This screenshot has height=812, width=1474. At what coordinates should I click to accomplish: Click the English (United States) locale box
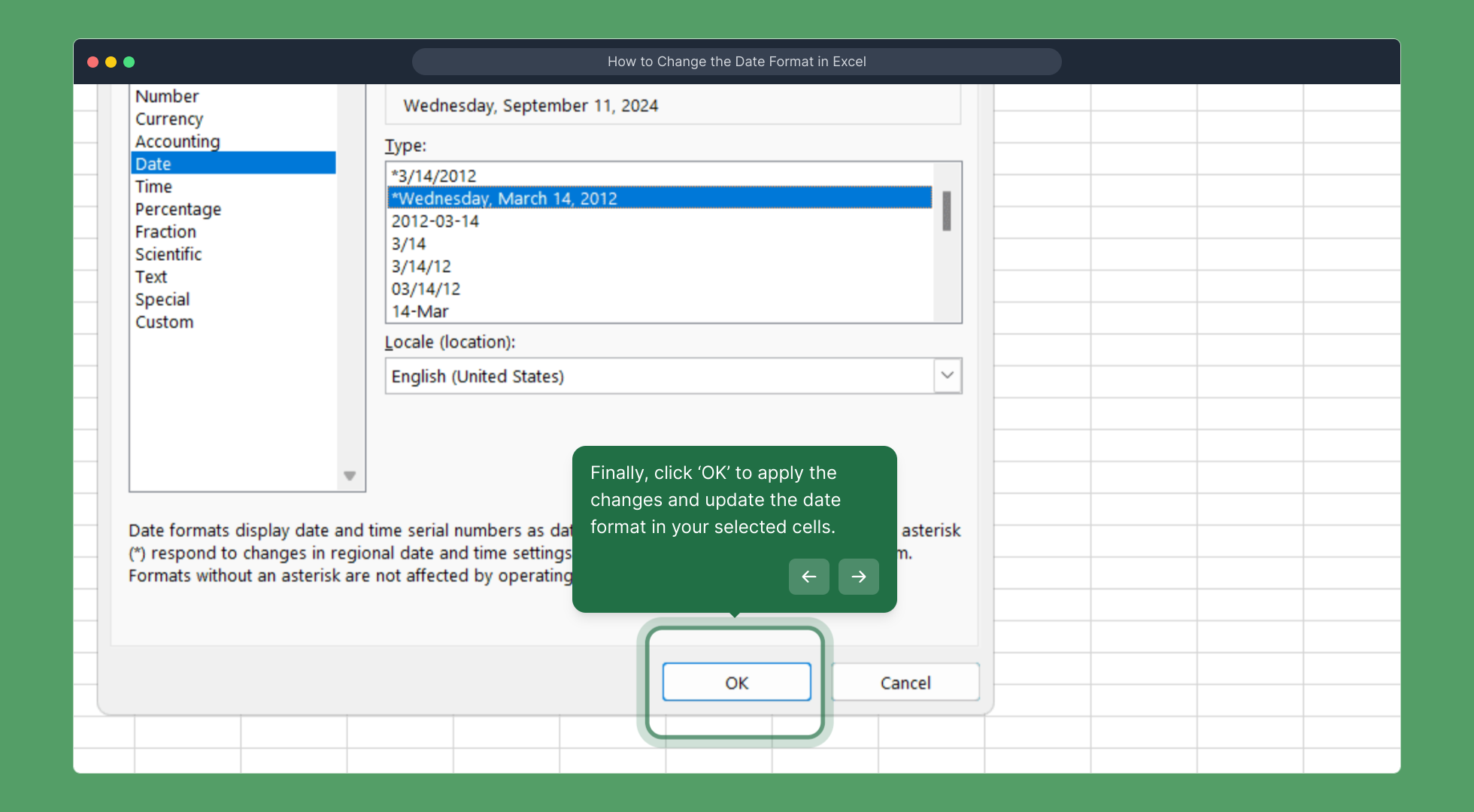click(x=659, y=376)
